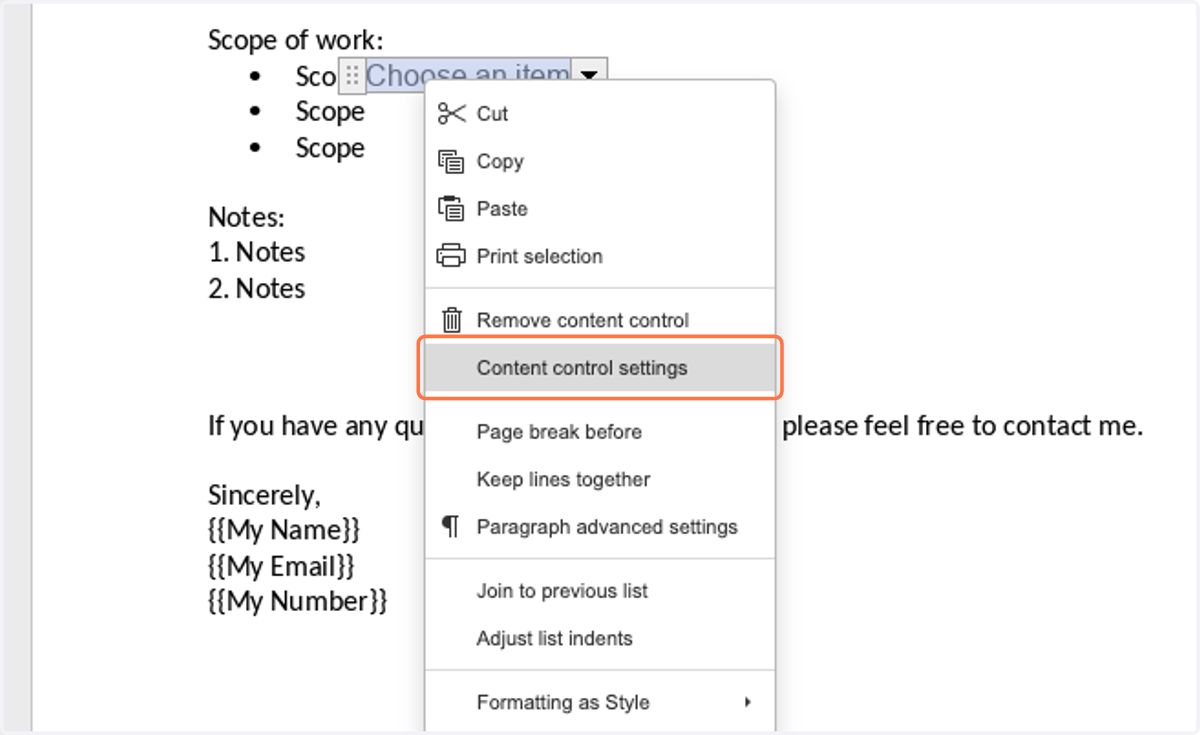This screenshot has width=1200, height=735.
Task: Select Keep lines together
Action: coord(599,479)
